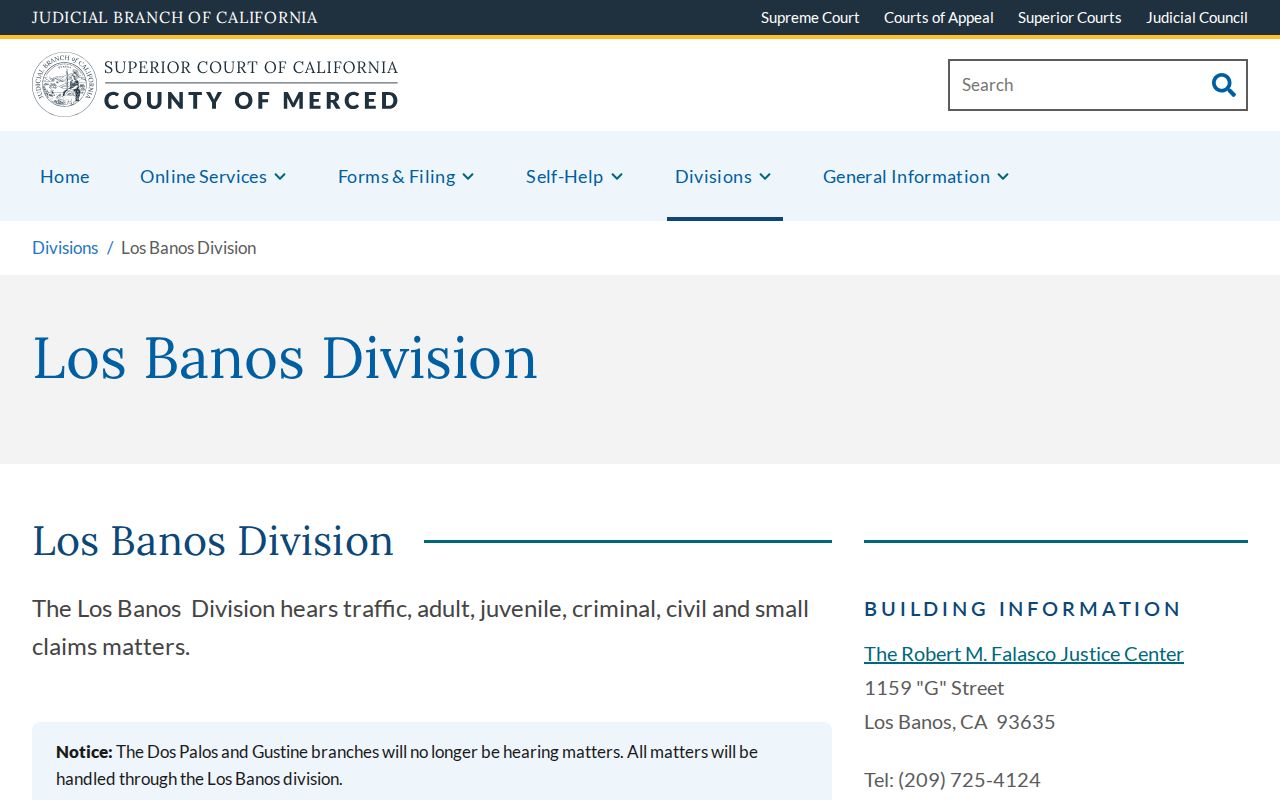Click the Los Banos Division section heading
The height and width of the screenshot is (800, 1280).
point(213,541)
